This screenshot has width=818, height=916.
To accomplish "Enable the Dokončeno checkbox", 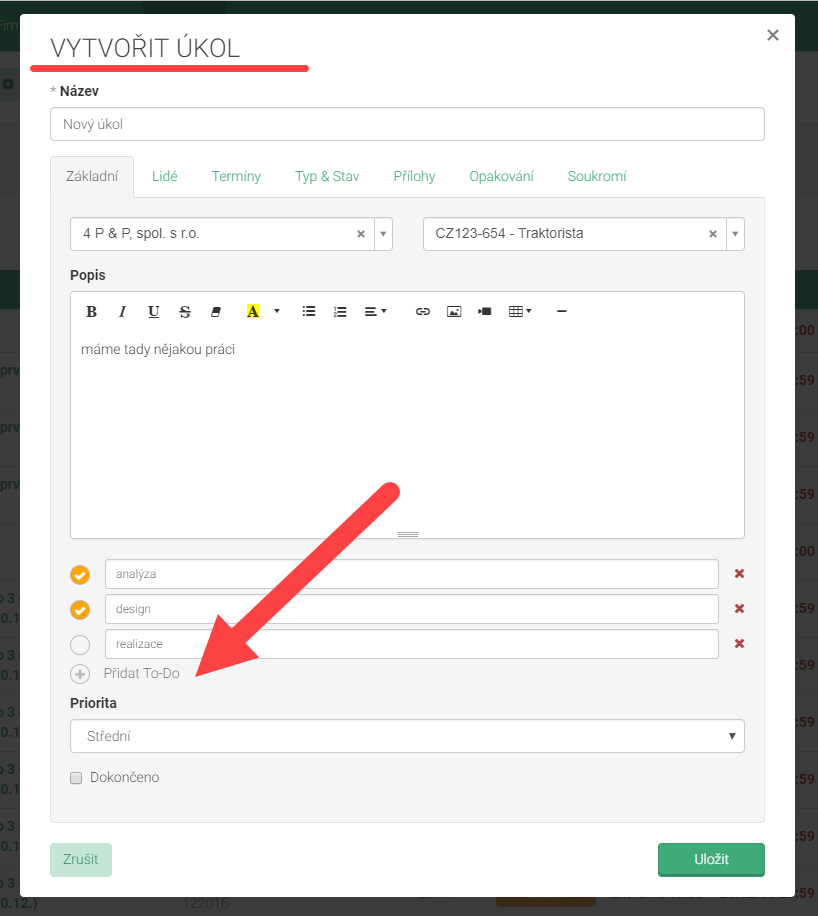I will point(76,778).
